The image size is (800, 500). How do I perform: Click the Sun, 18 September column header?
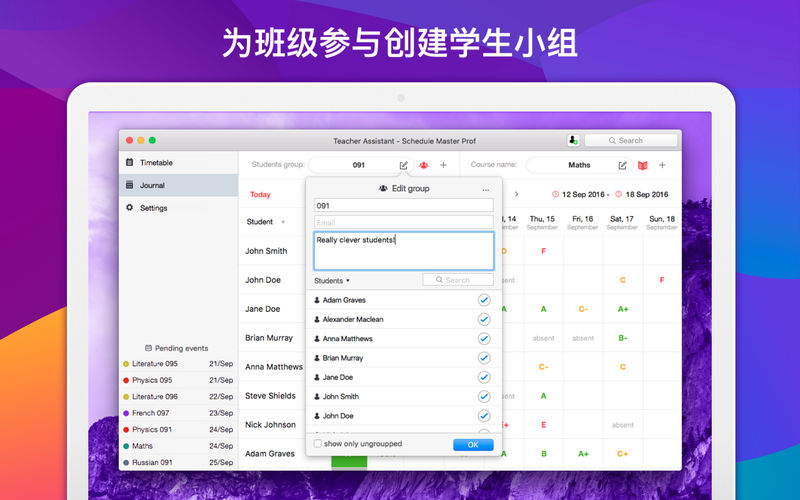pos(662,222)
